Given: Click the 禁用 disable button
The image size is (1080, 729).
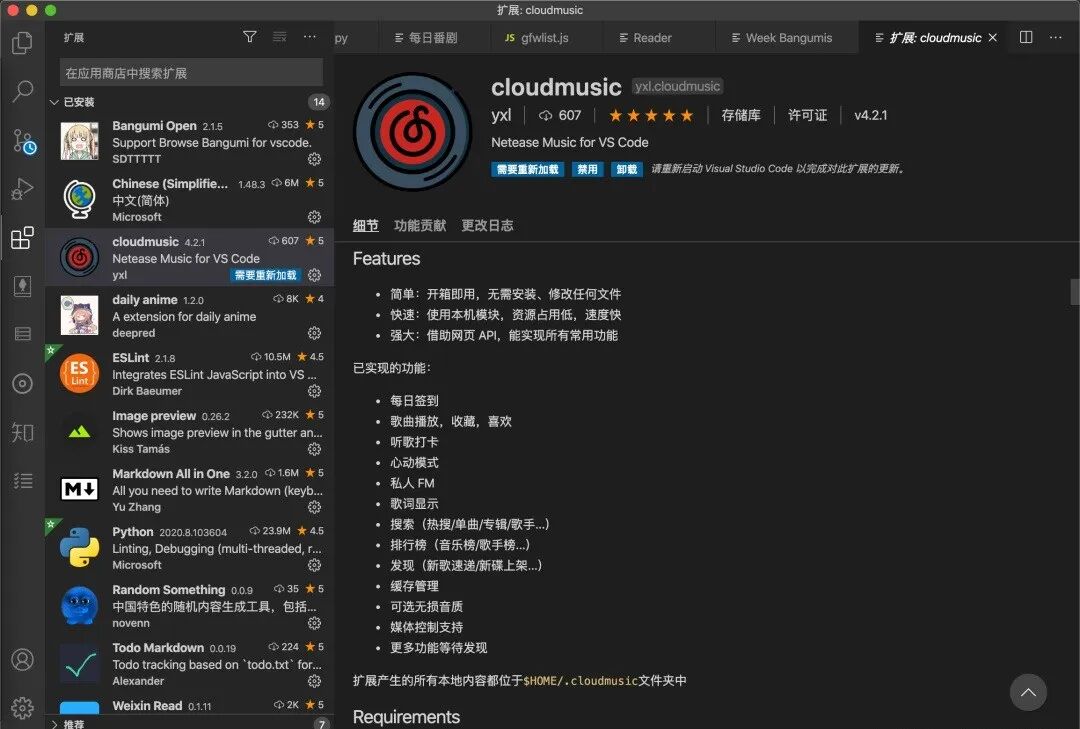Looking at the screenshot, I should (588, 170).
